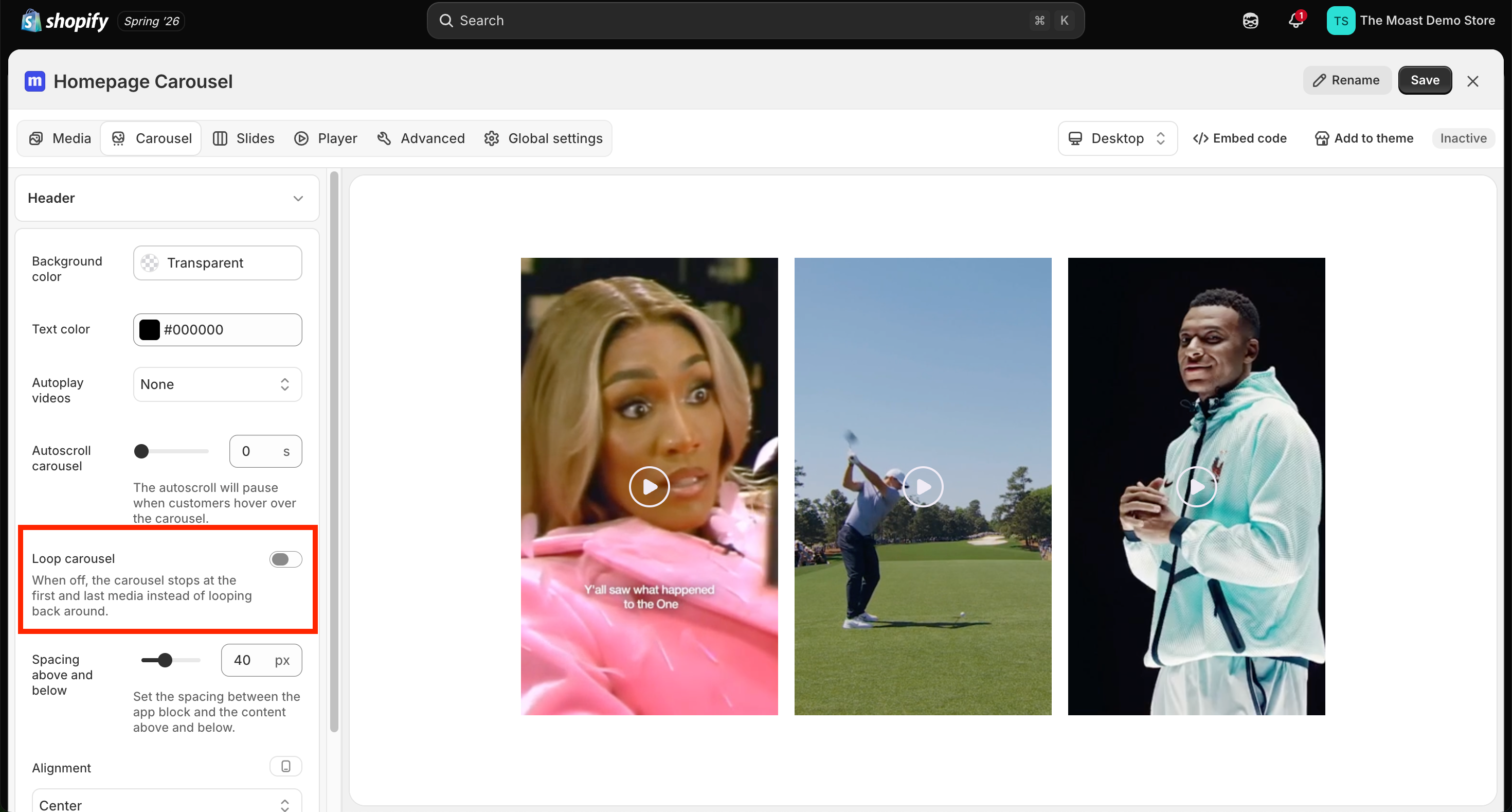Click the Advanced wrench icon

point(385,138)
